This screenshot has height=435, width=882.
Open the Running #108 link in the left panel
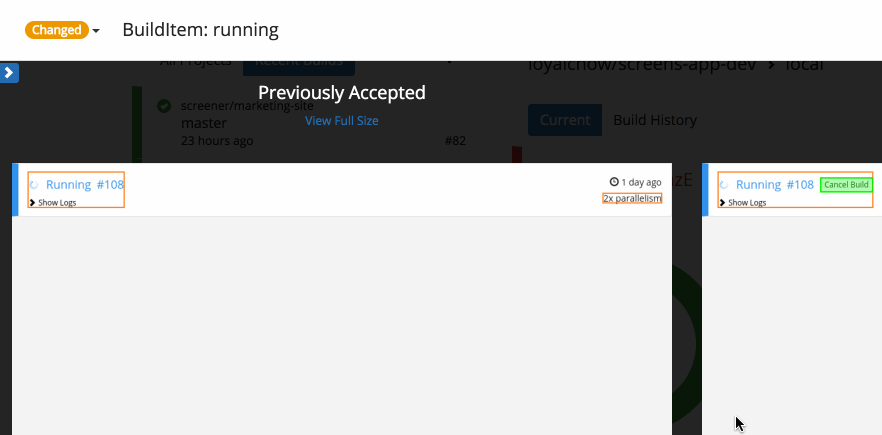point(85,185)
